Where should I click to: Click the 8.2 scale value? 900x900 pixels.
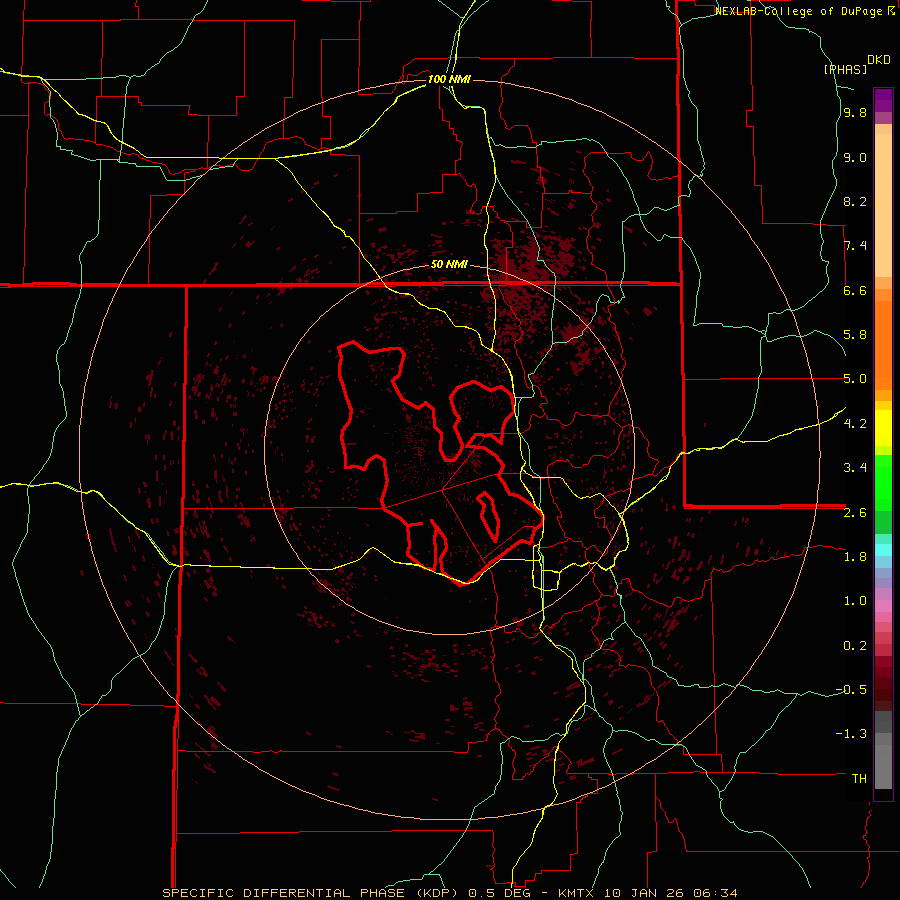pos(855,201)
